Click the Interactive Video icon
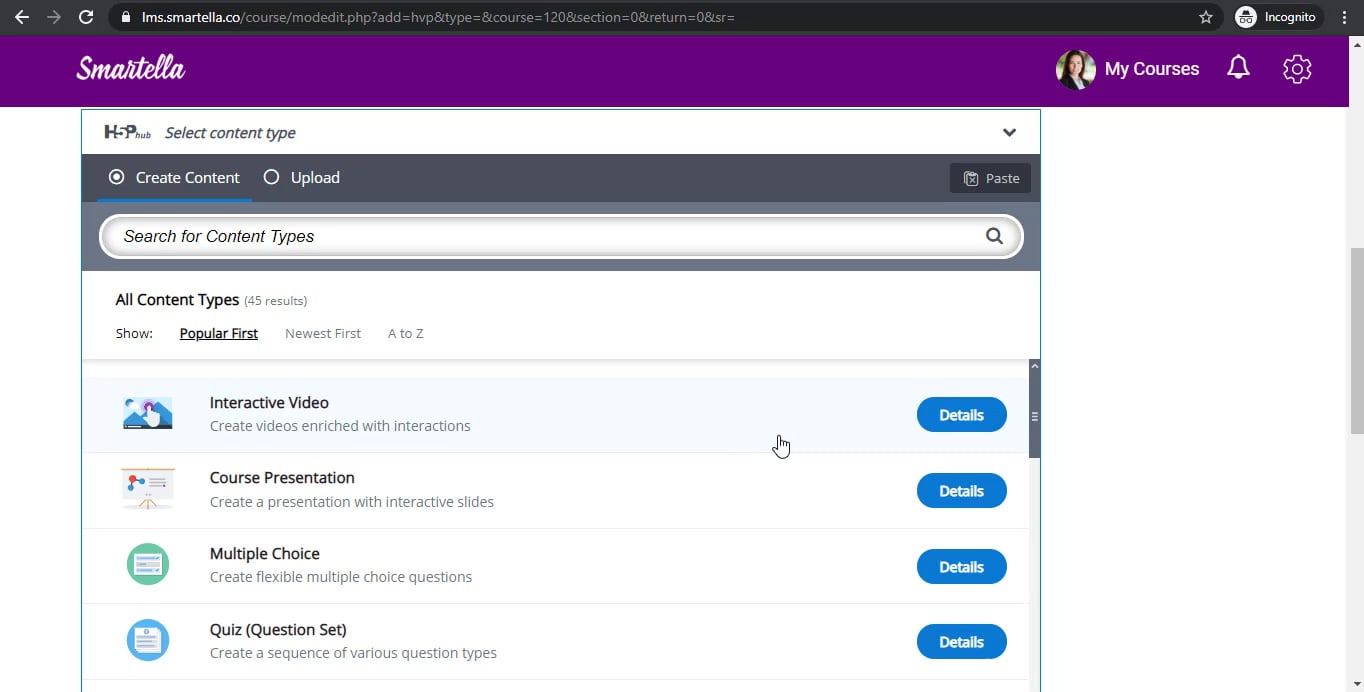 (x=148, y=413)
